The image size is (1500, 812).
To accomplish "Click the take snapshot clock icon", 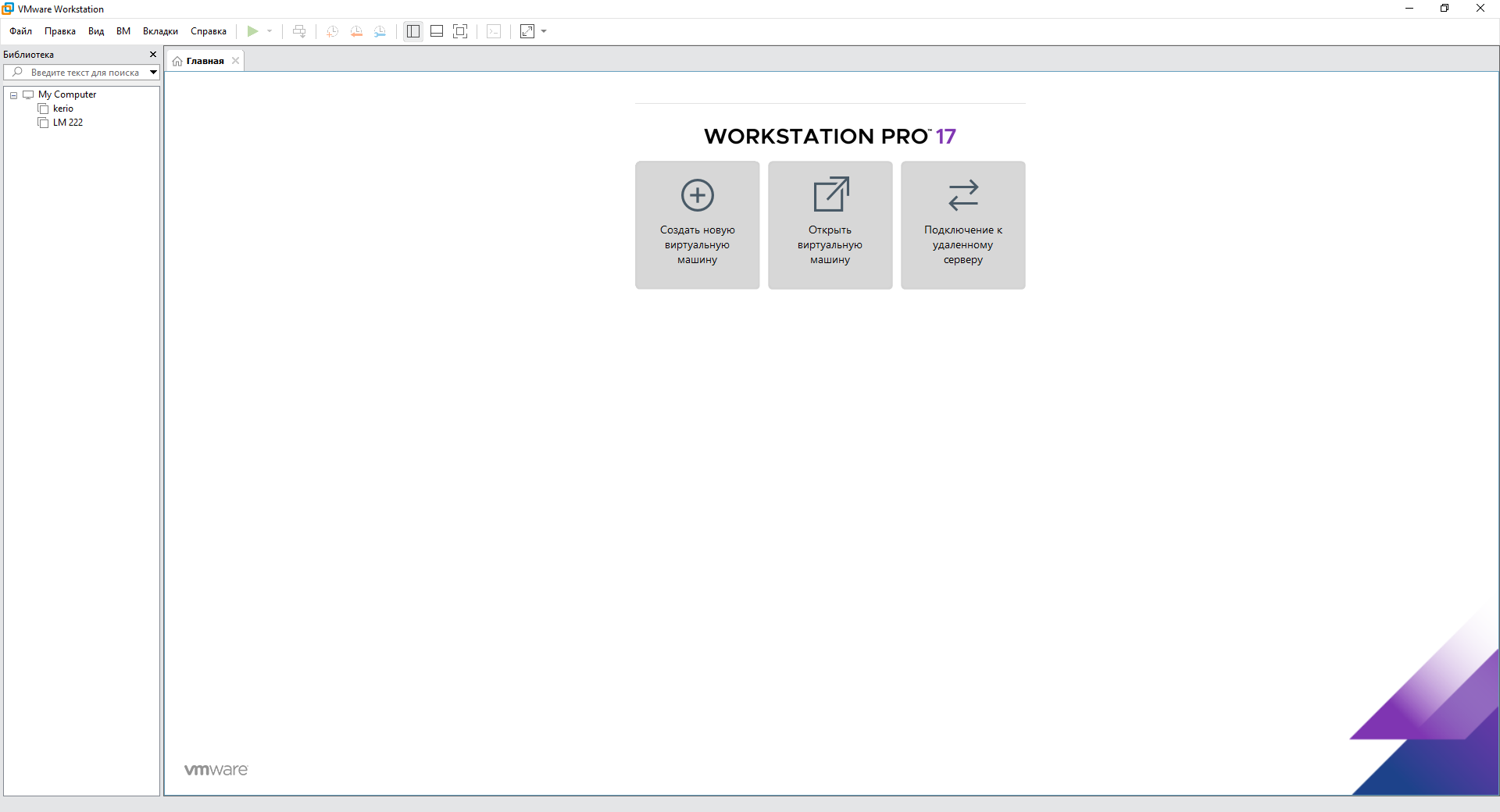I will [x=332, y=31].
